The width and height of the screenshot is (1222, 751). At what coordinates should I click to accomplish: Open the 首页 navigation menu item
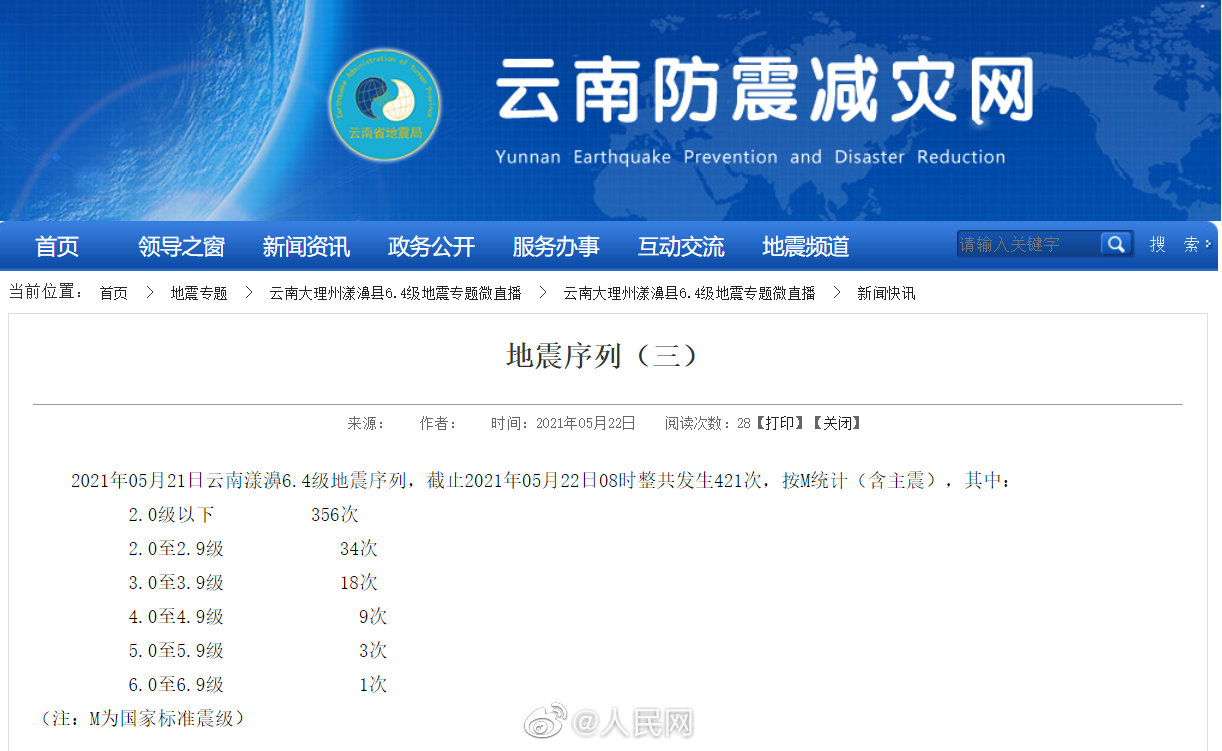[x=57, y=247]
